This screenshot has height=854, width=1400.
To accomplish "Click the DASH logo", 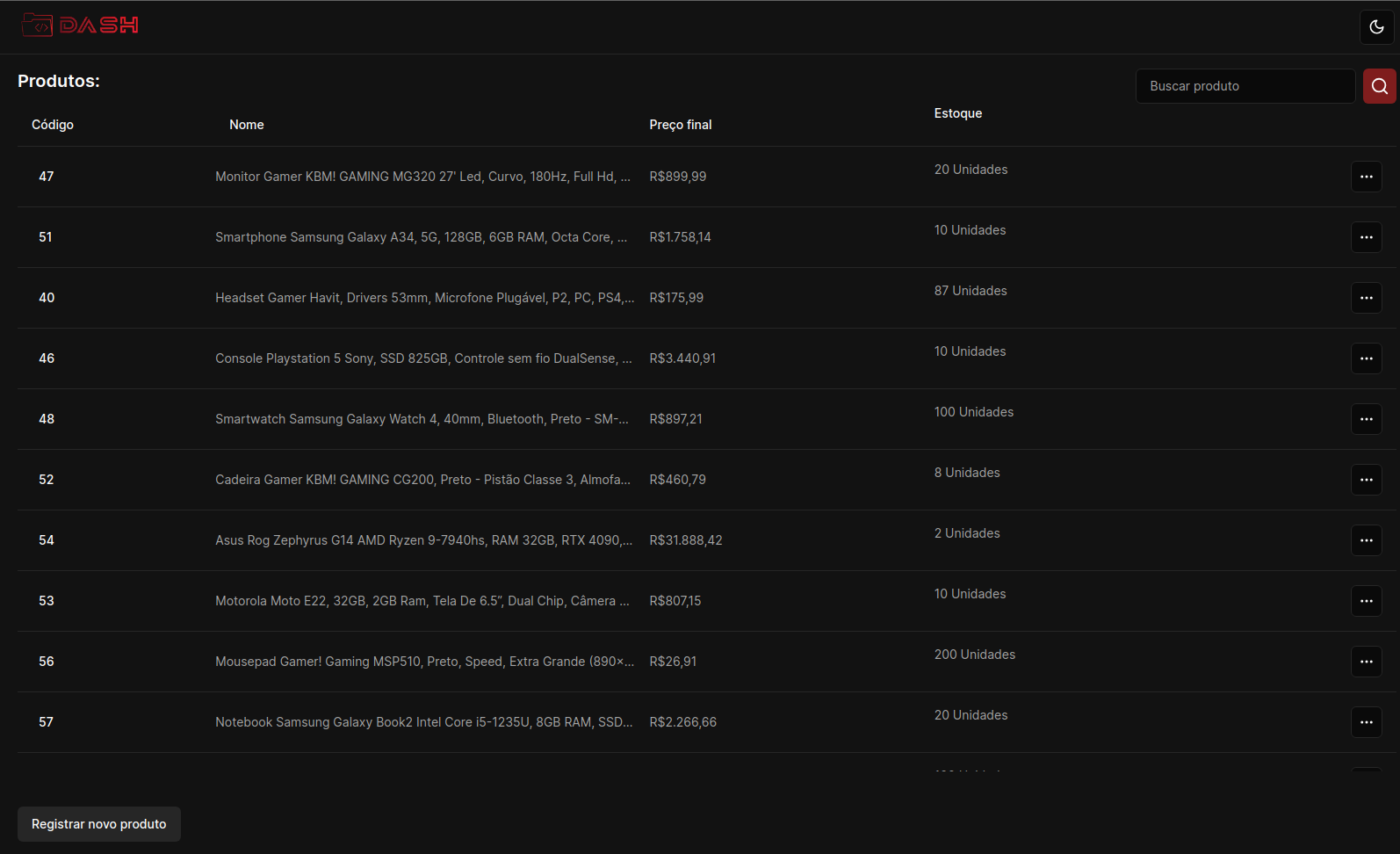I will pos(80,25).
